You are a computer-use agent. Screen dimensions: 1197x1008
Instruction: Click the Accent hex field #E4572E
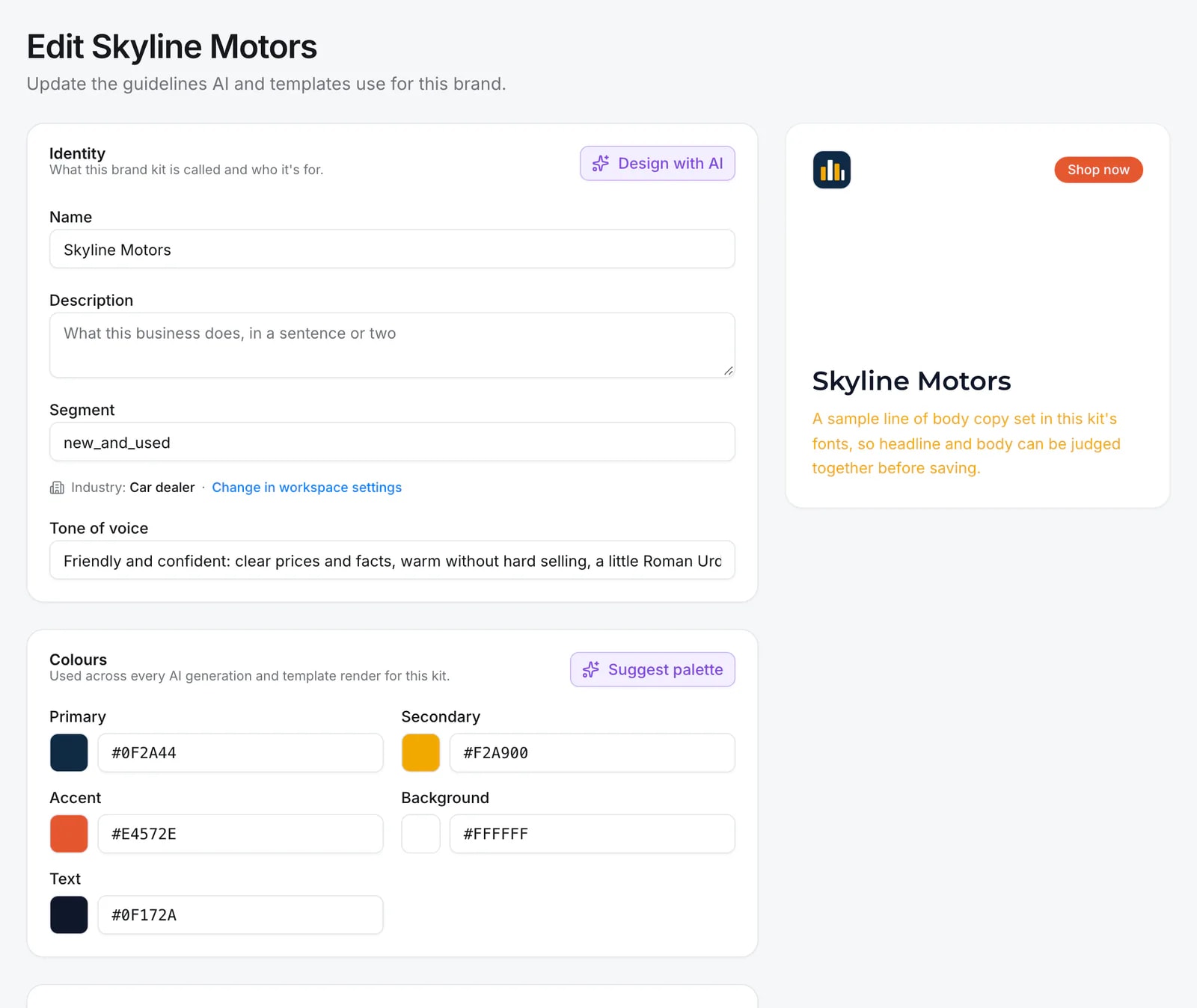coord(240,834)
